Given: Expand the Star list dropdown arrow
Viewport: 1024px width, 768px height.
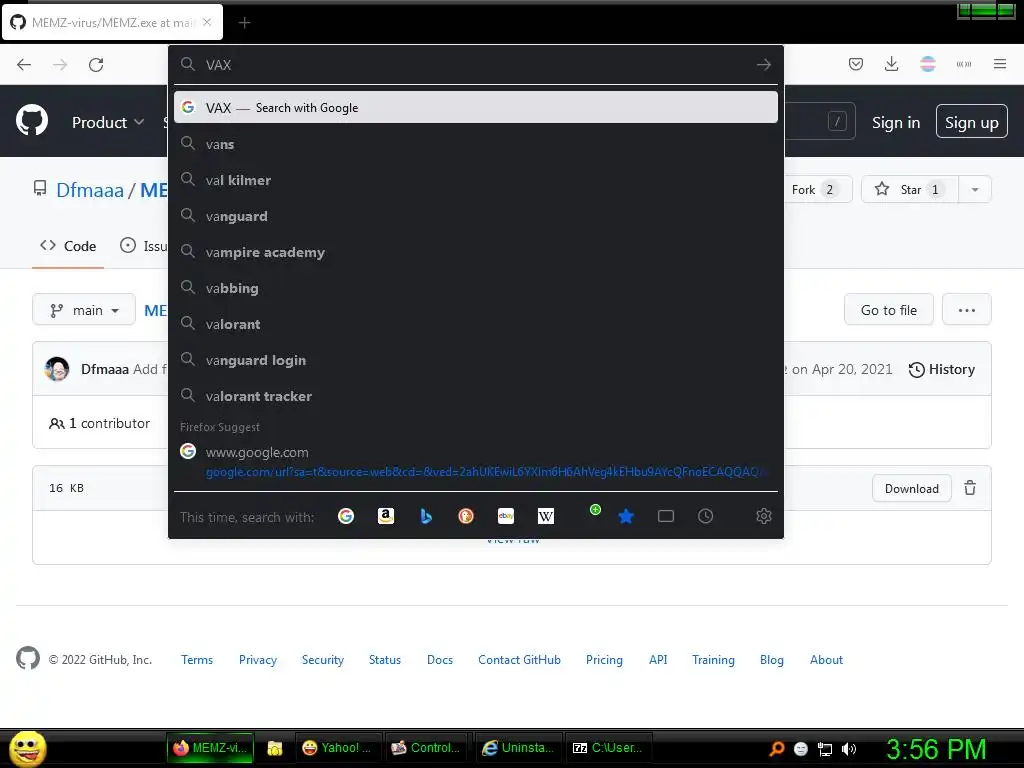Looking at the screenshot, I should (974, 189).
